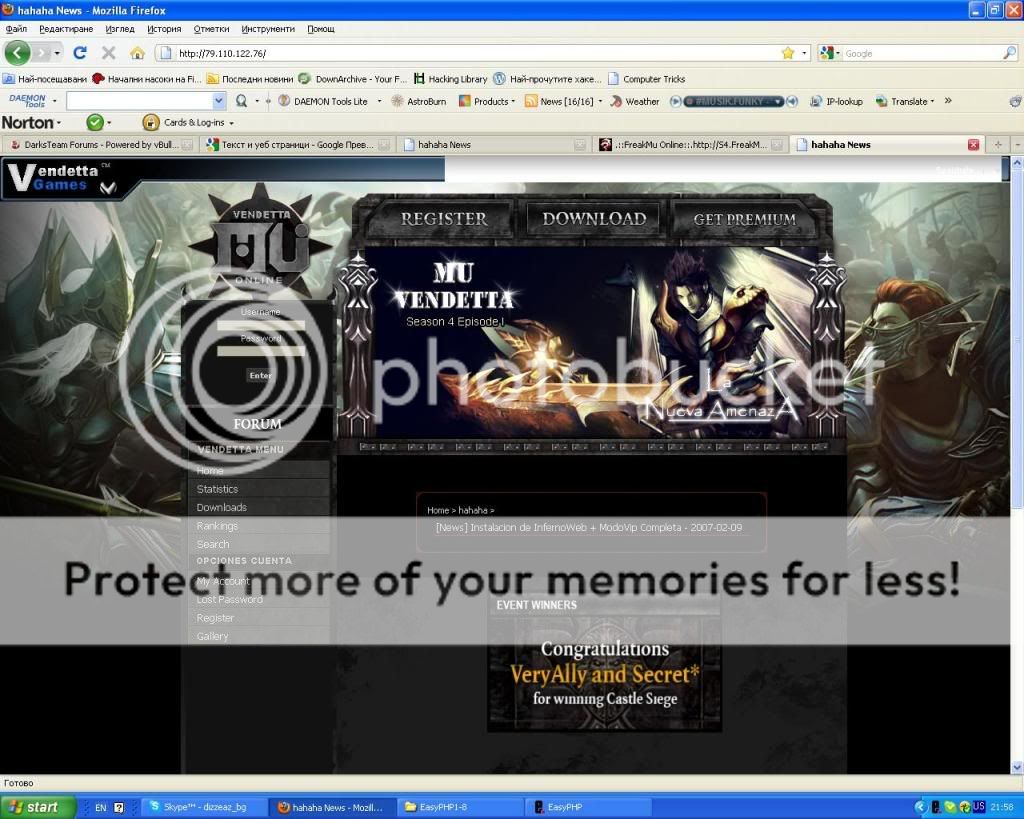The width and height of the screenshot is (1024, 819).
Task: Click the DOWNLOAD banner button
Action: [x=594, y=219]
